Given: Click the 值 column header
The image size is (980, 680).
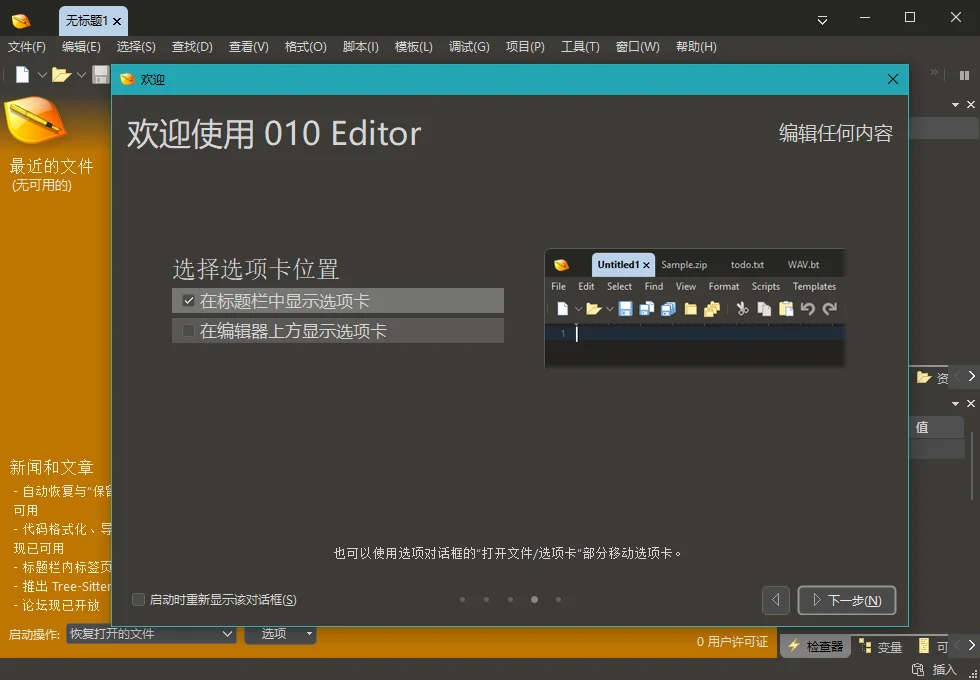Looking at the screenshot, I should click(x=936, y=428).
